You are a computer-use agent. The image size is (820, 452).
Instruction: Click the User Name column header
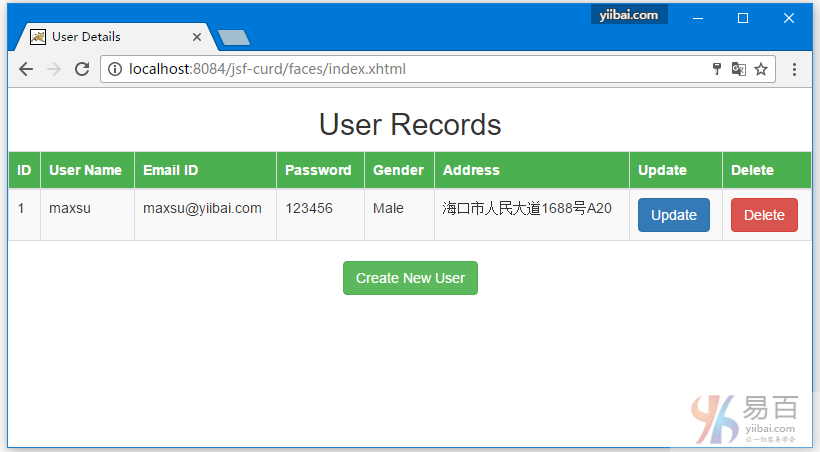point(85,170)
